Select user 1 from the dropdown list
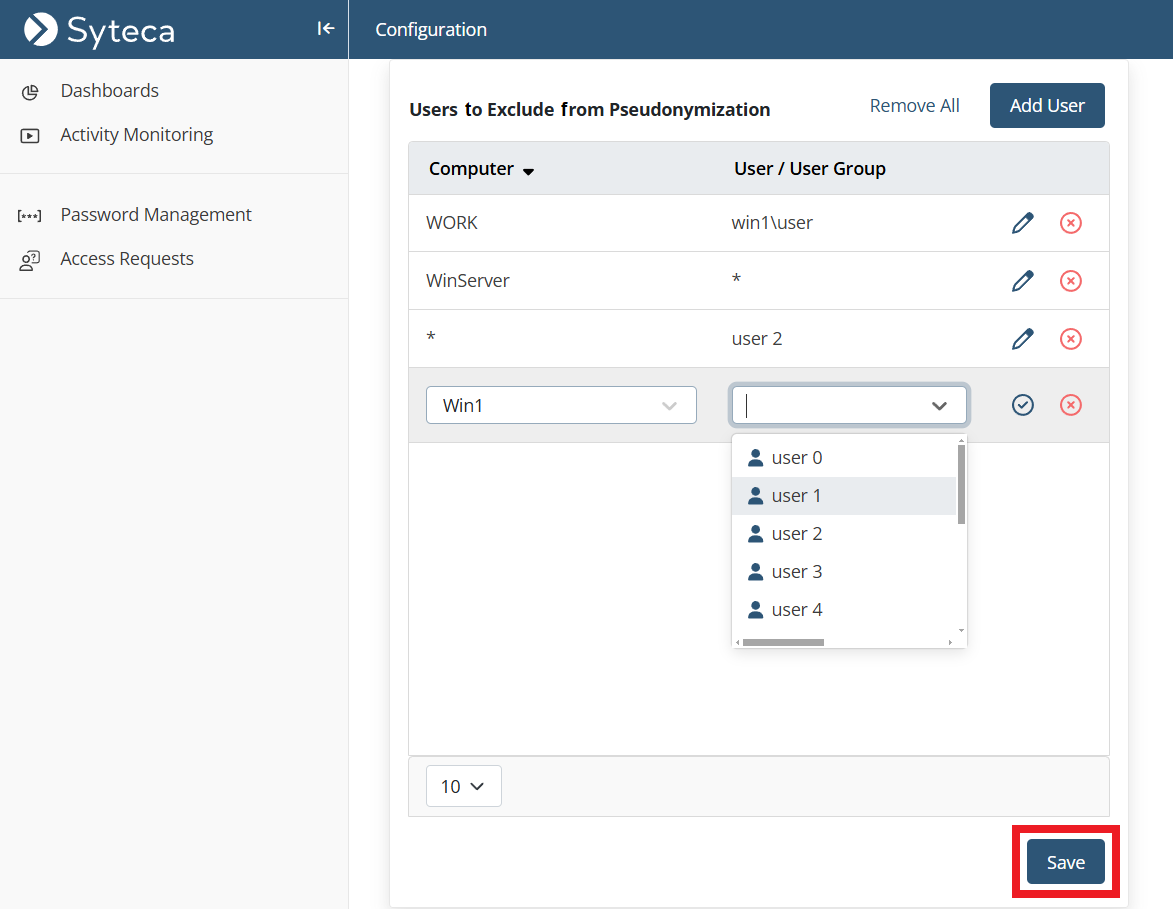 [796, 496]
